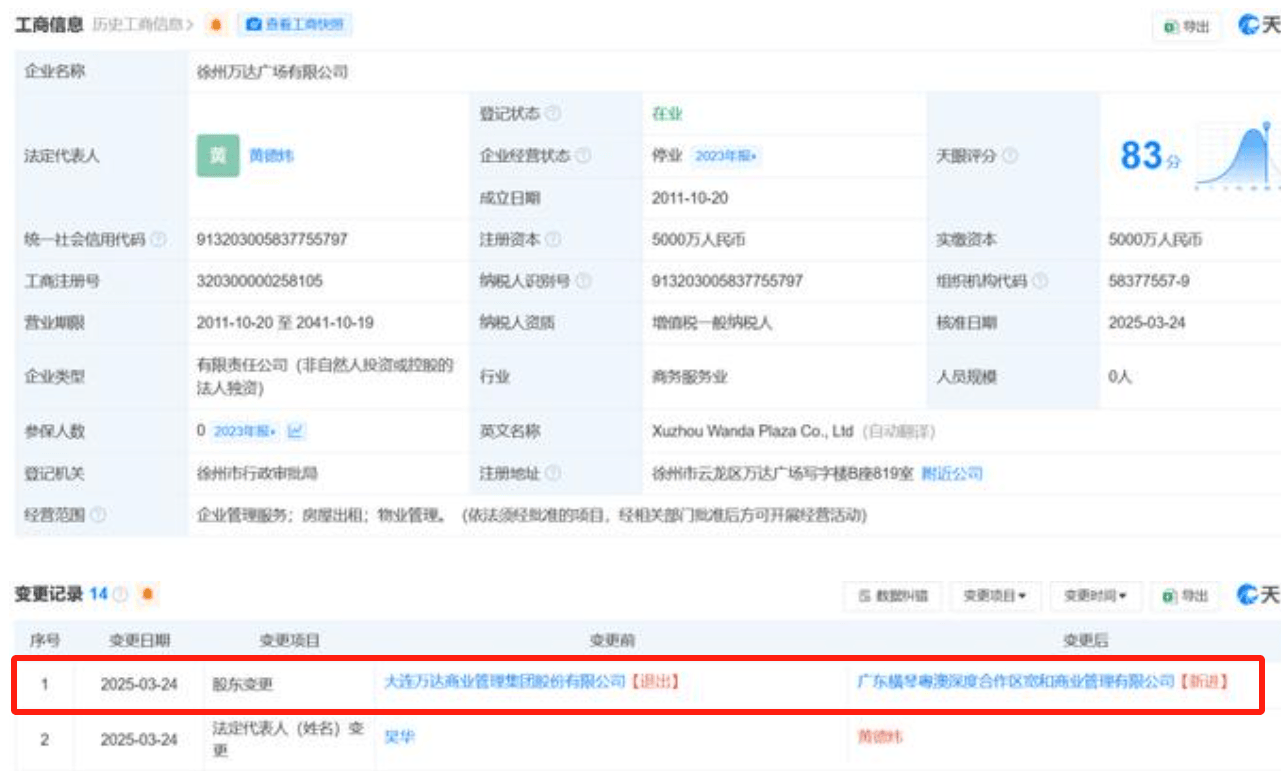Click the help icon next to 统一社会信用代码
Viewport: 1281px width, 771px height.
click(x=159, y=240)
